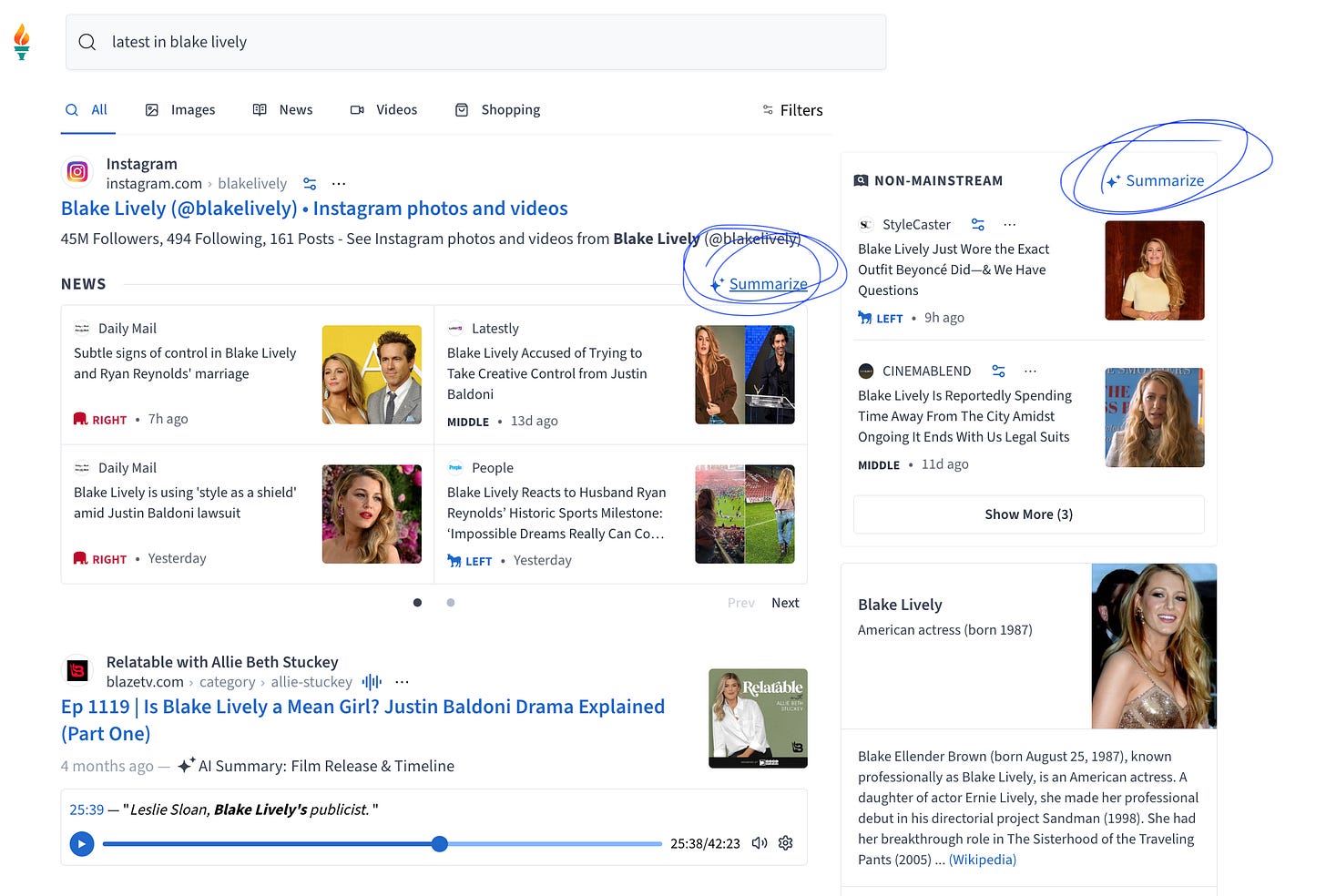The image size is (1326, 896).
Task: Open player settings gear icon
Action: point(786,843)
